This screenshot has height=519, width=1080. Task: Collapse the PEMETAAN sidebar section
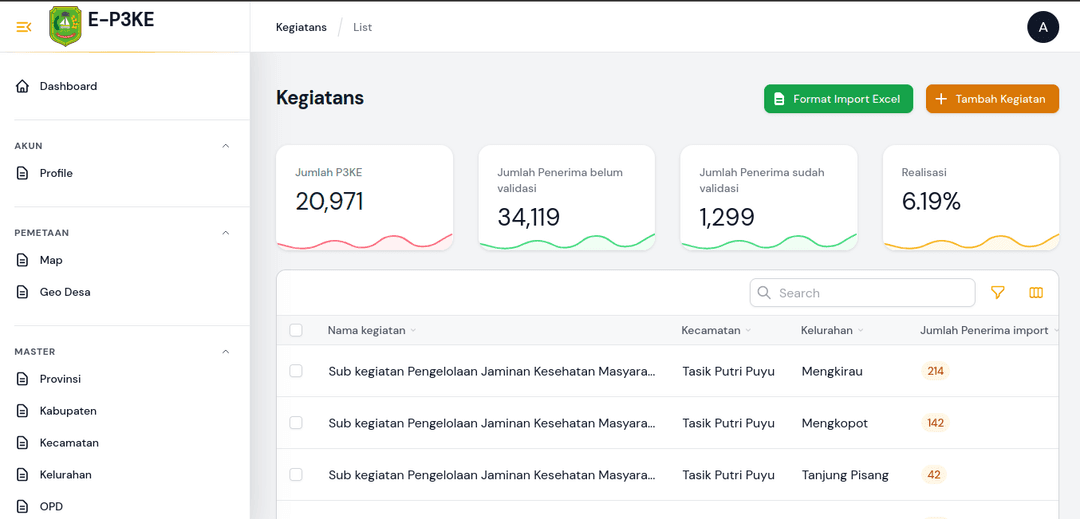pyautogui.click(x=225, y=233)
